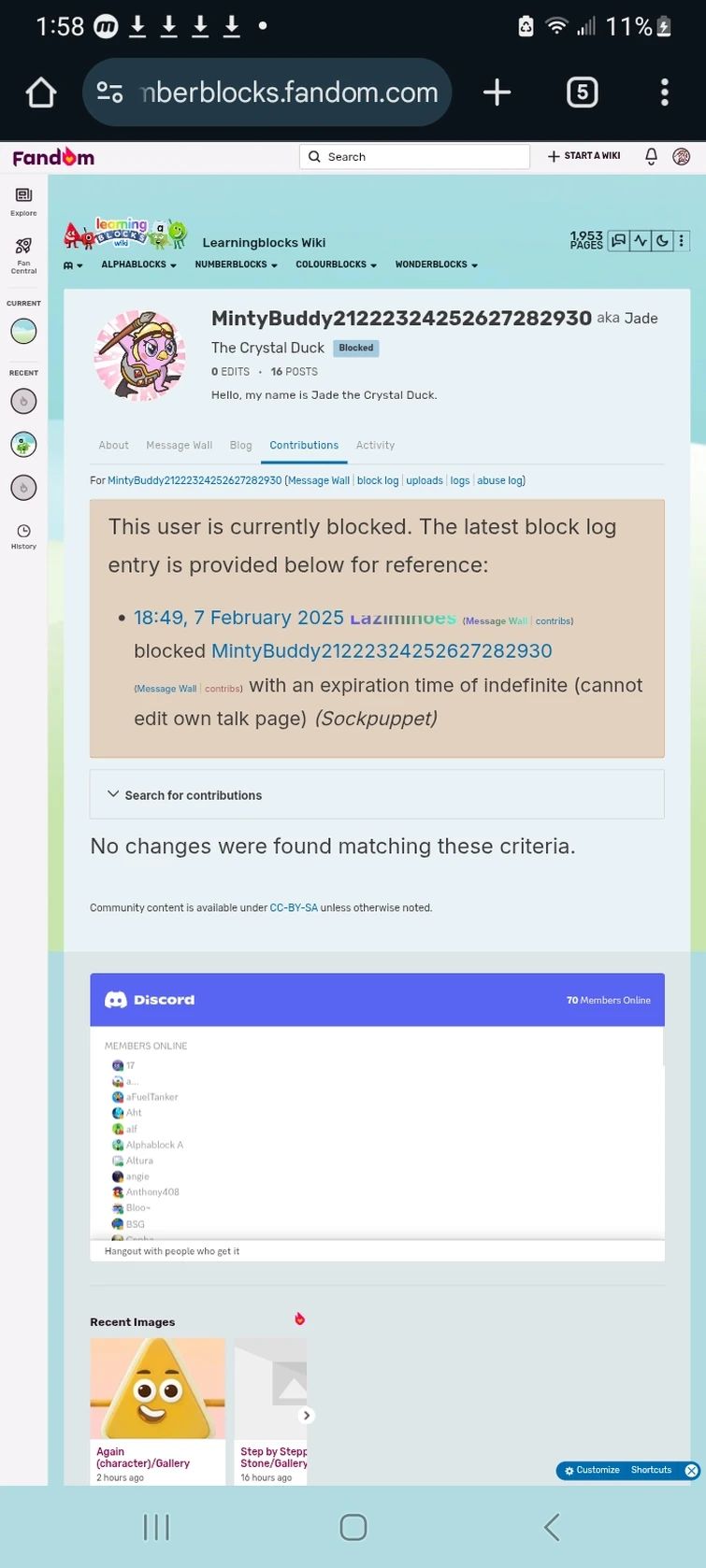Click the Fandom search field
The width and height of the screenshot is (706, 1568).
tap(414, 156)
